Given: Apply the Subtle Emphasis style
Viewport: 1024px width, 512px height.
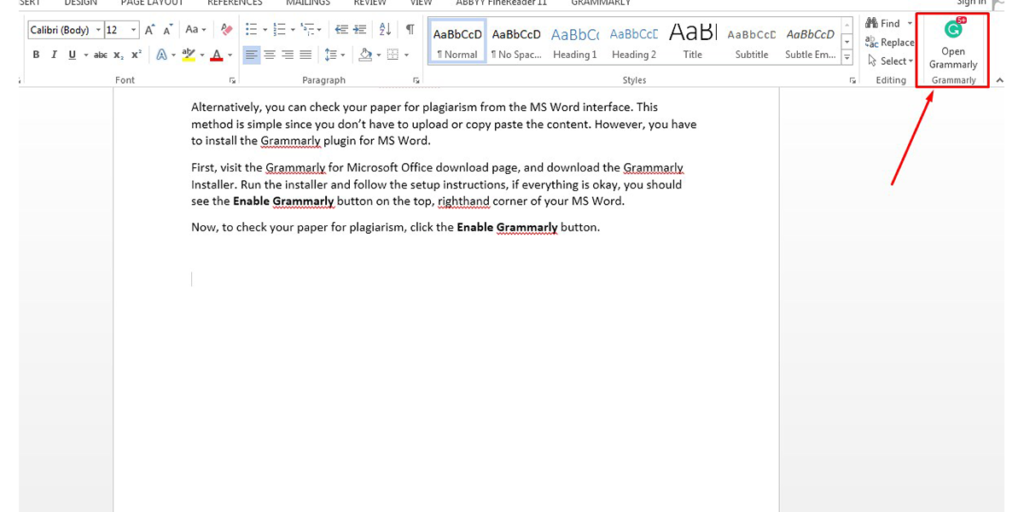Looking at the screenshot, I should click(810, 41).
